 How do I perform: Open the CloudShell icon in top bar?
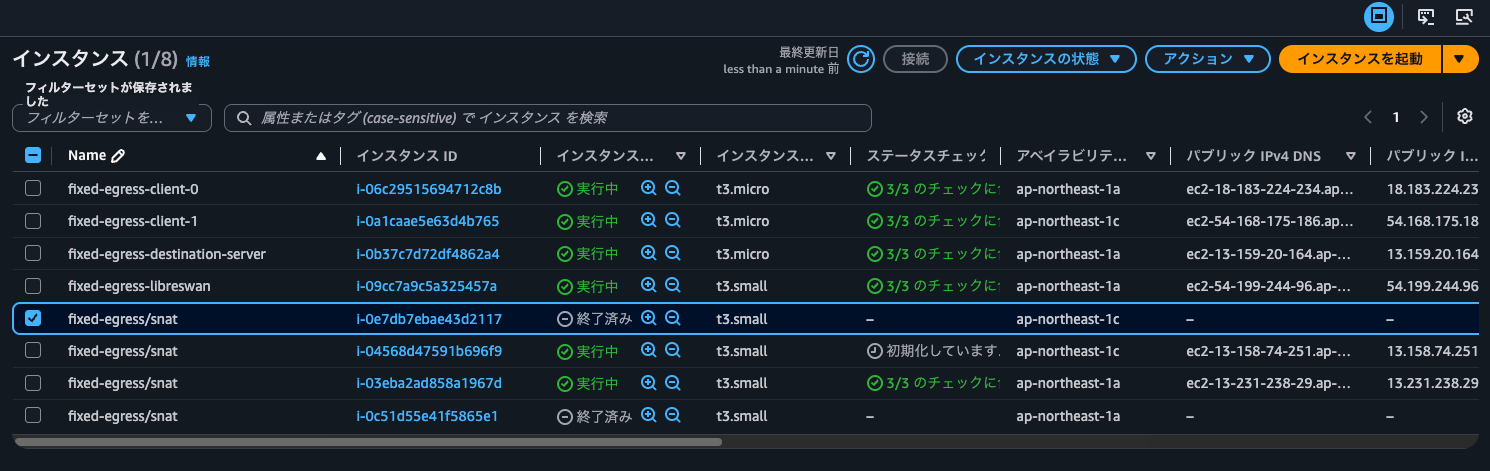point(1426,16)
